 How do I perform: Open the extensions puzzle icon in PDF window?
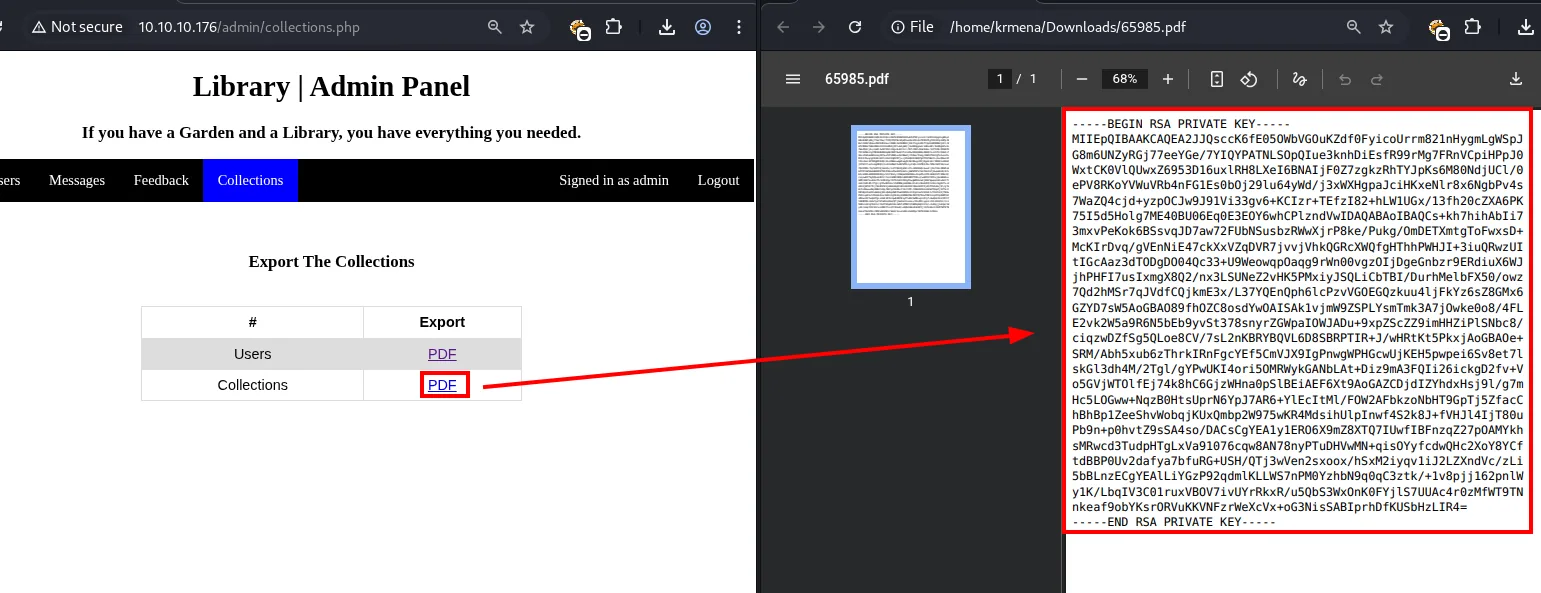[1472, 27]
